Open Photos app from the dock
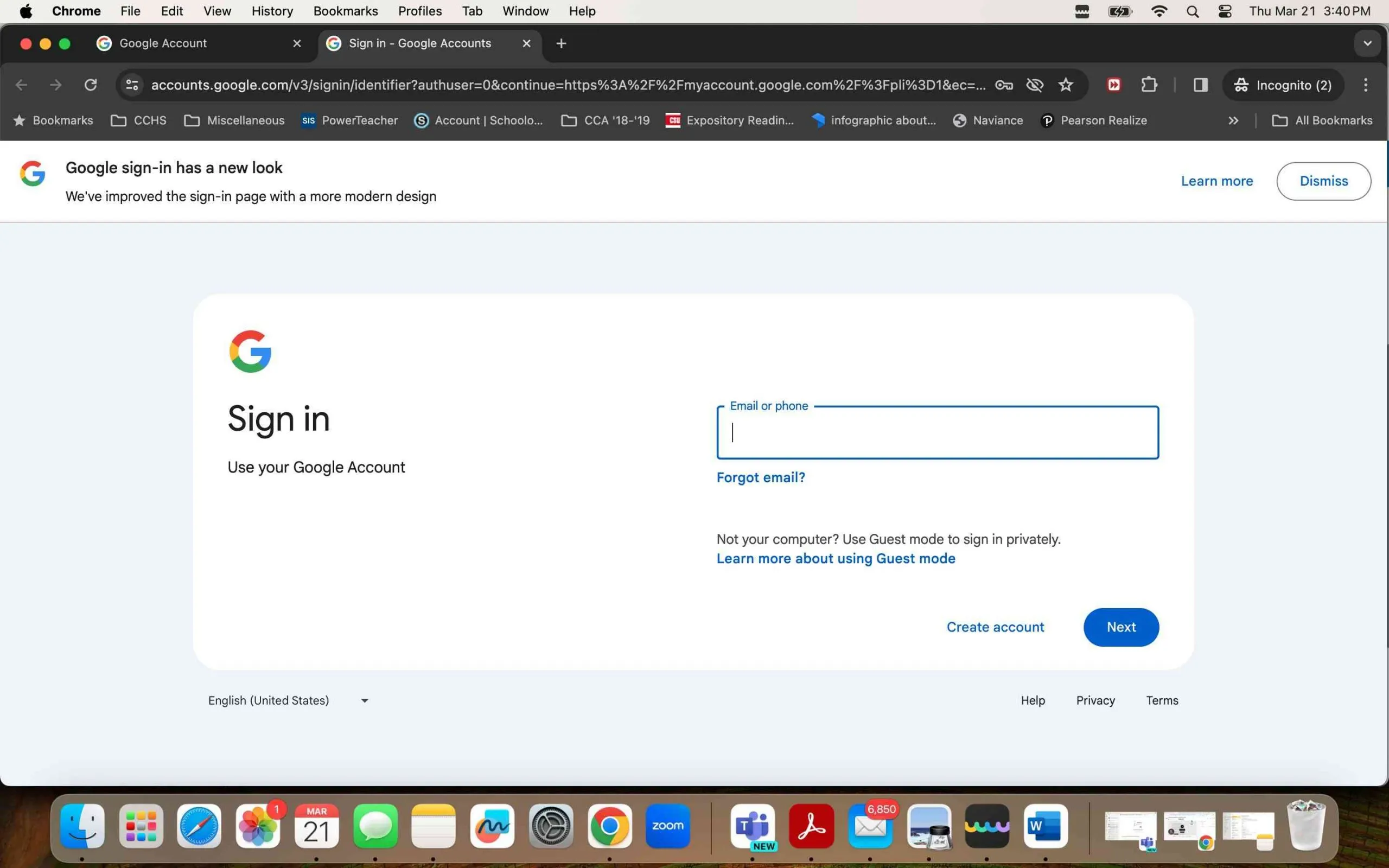Image resolution: width=1389 pixels, height=868 pixels. (x=258, y=826)
